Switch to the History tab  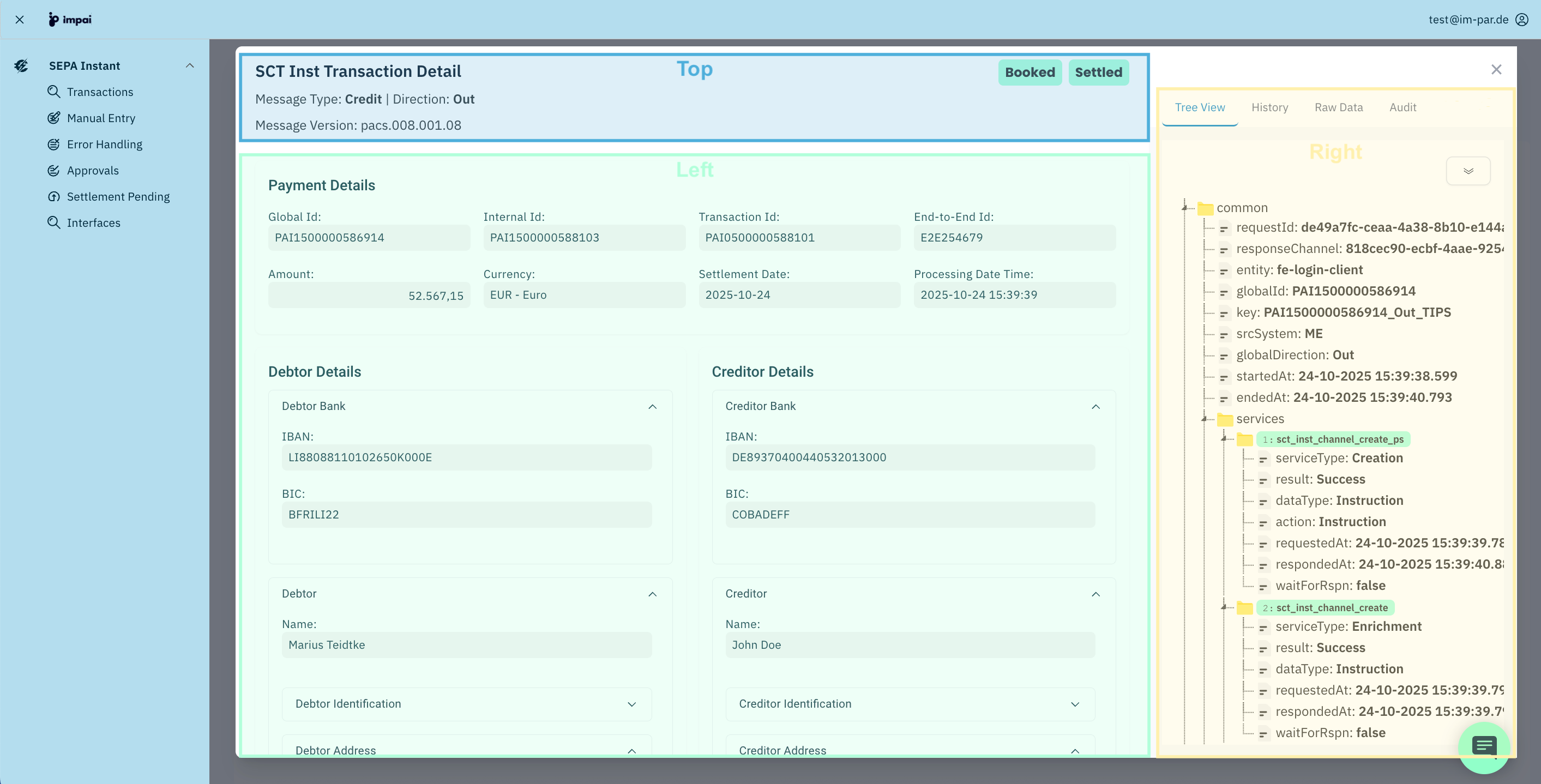(x=1270, y=107)
